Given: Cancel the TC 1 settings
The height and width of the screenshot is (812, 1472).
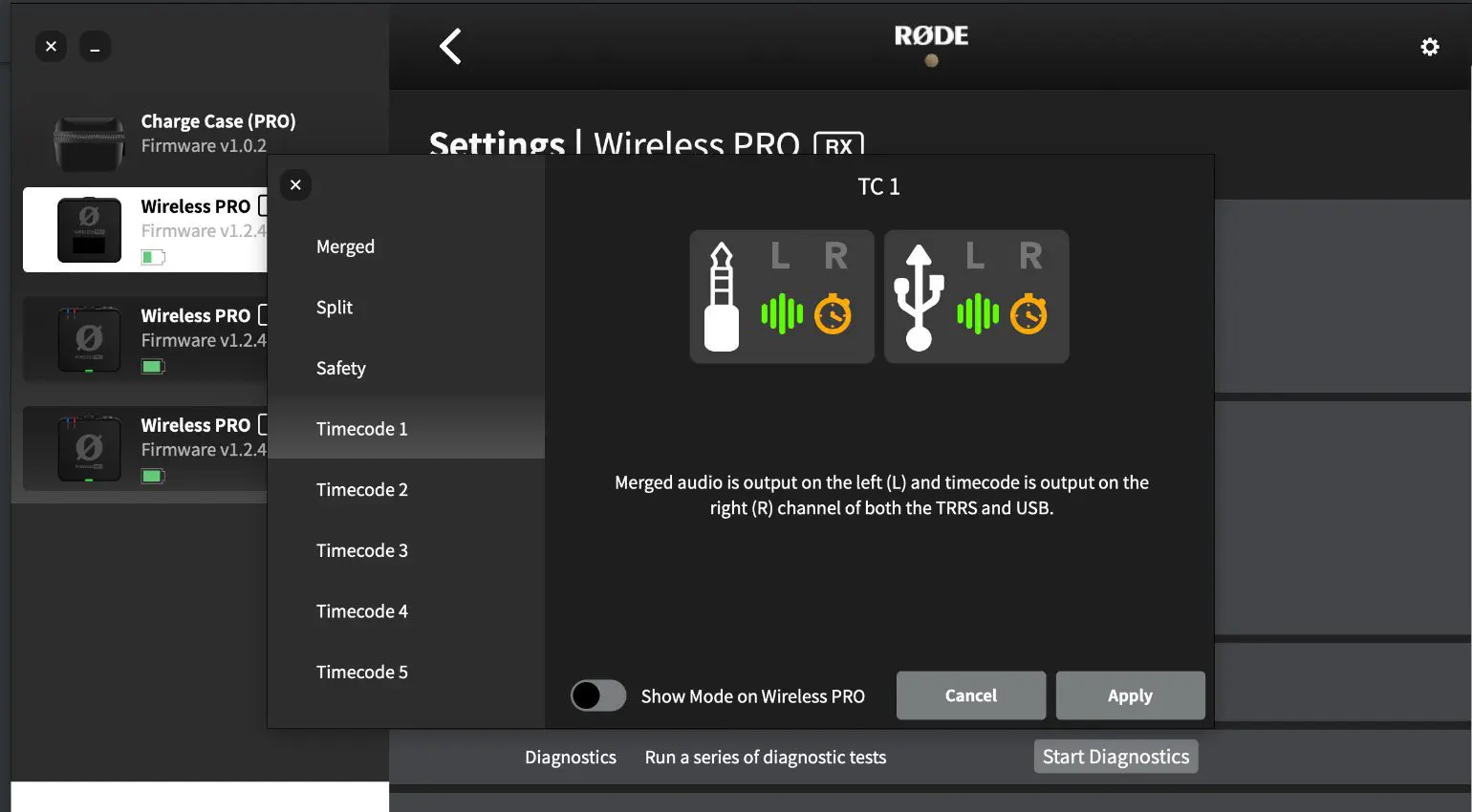Looking at the screenshot, I should (x=970, y=695).
